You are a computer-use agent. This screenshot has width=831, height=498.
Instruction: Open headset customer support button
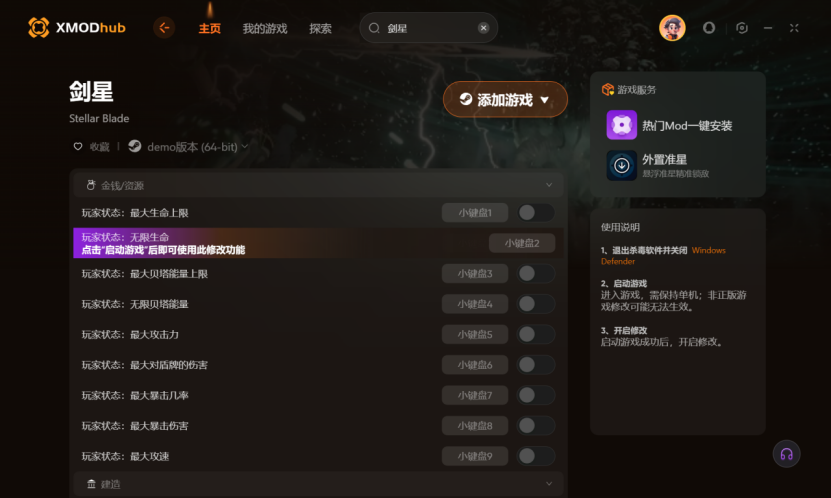[786, 454]
